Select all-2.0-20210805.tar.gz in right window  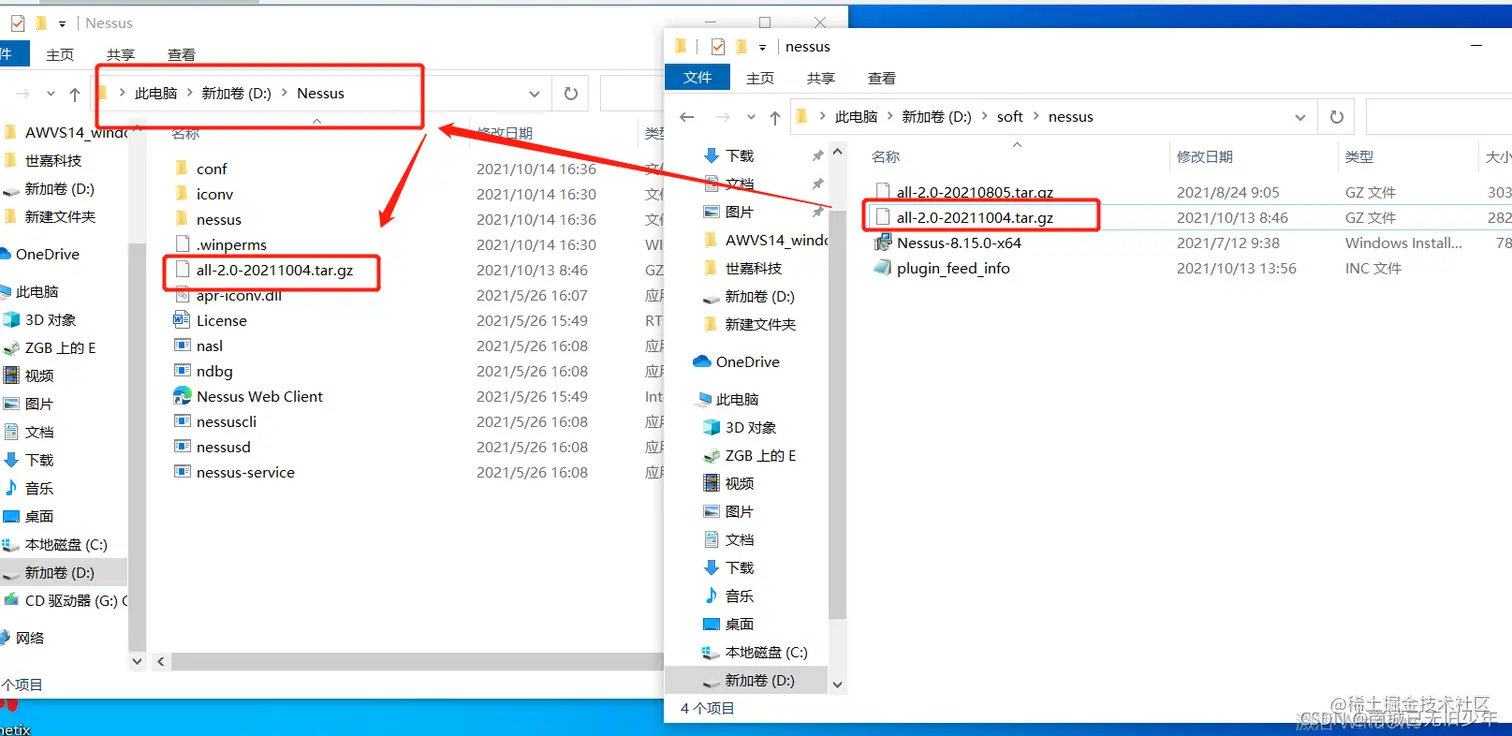tap(974, 192)
